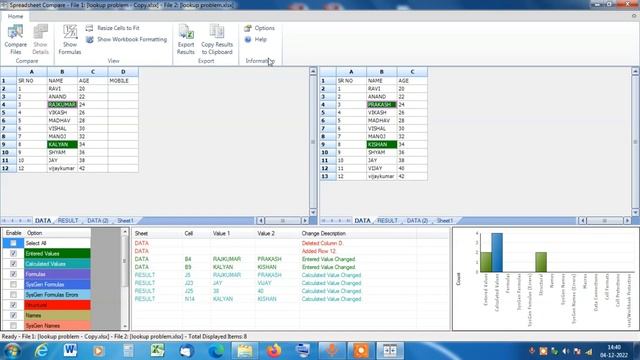
Task: Uncheck the Names option
Action: tap(13, 315)
